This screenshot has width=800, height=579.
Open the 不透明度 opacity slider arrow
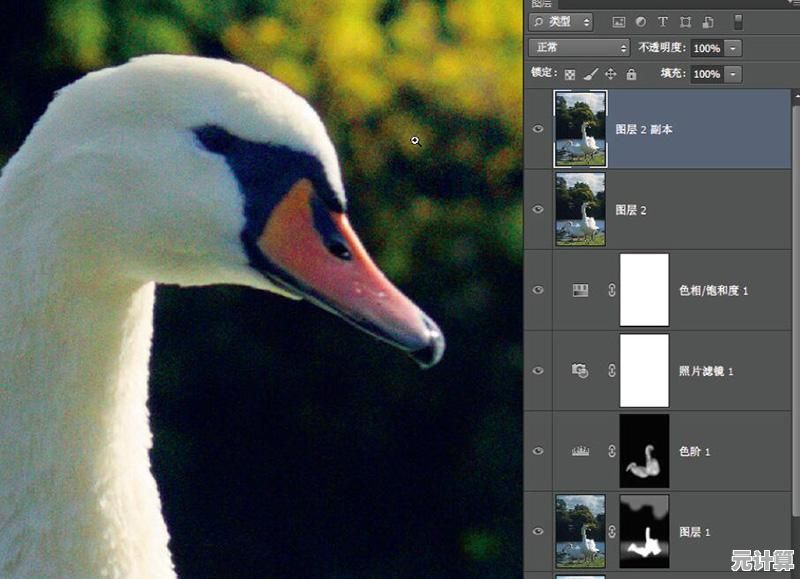point(734,48)
